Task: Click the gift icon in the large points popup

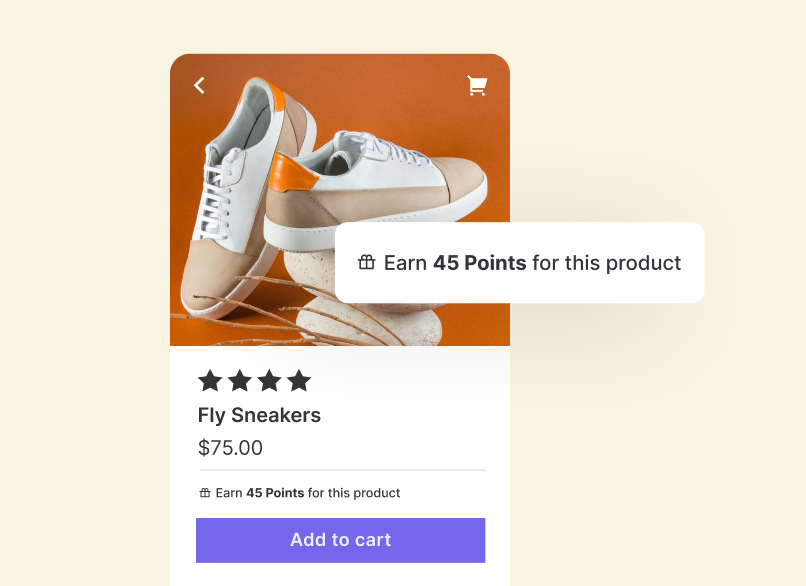Action: click(367, 263)
